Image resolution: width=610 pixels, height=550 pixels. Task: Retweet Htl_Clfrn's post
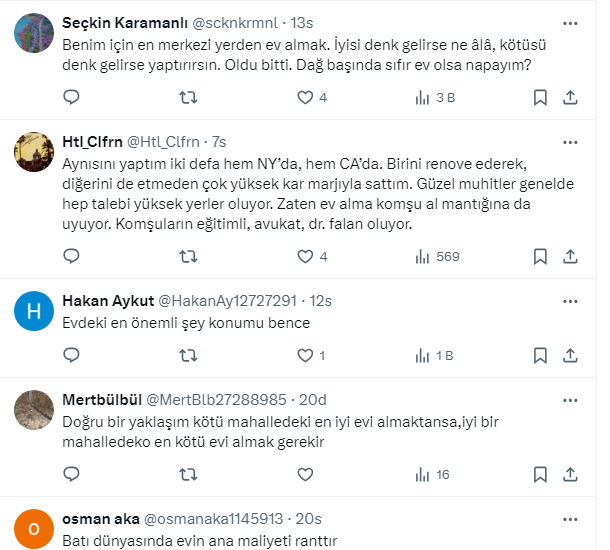(x=187, y=256)
